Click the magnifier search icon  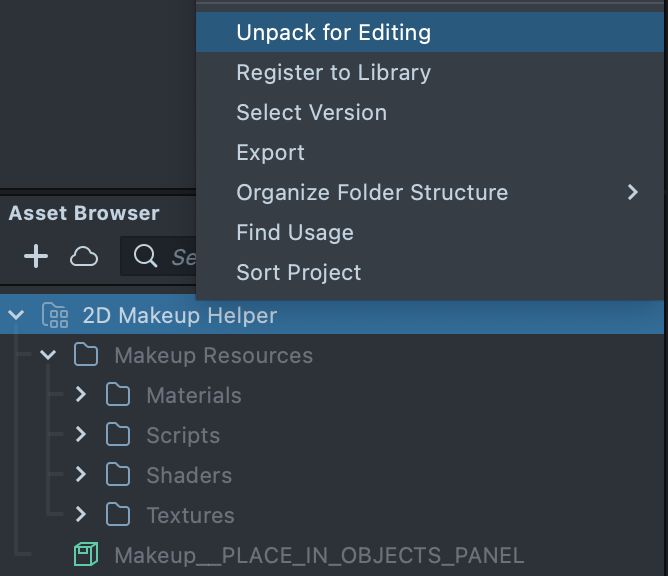coord(145,257)
